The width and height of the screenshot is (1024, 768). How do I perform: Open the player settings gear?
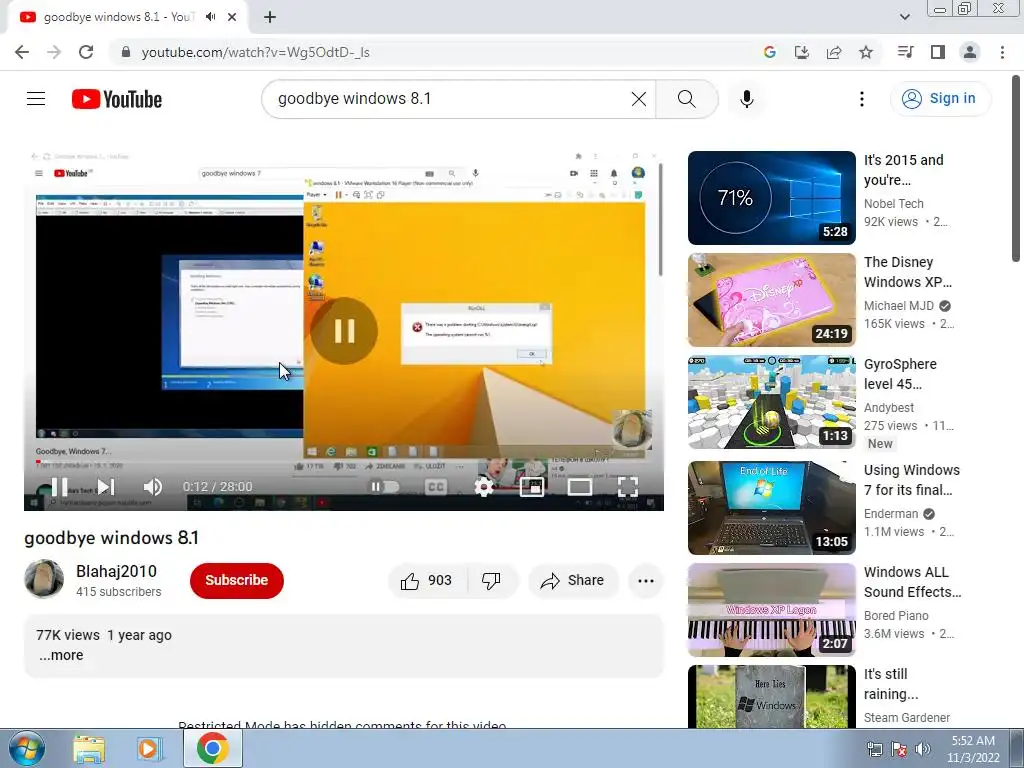click(484, 487)
